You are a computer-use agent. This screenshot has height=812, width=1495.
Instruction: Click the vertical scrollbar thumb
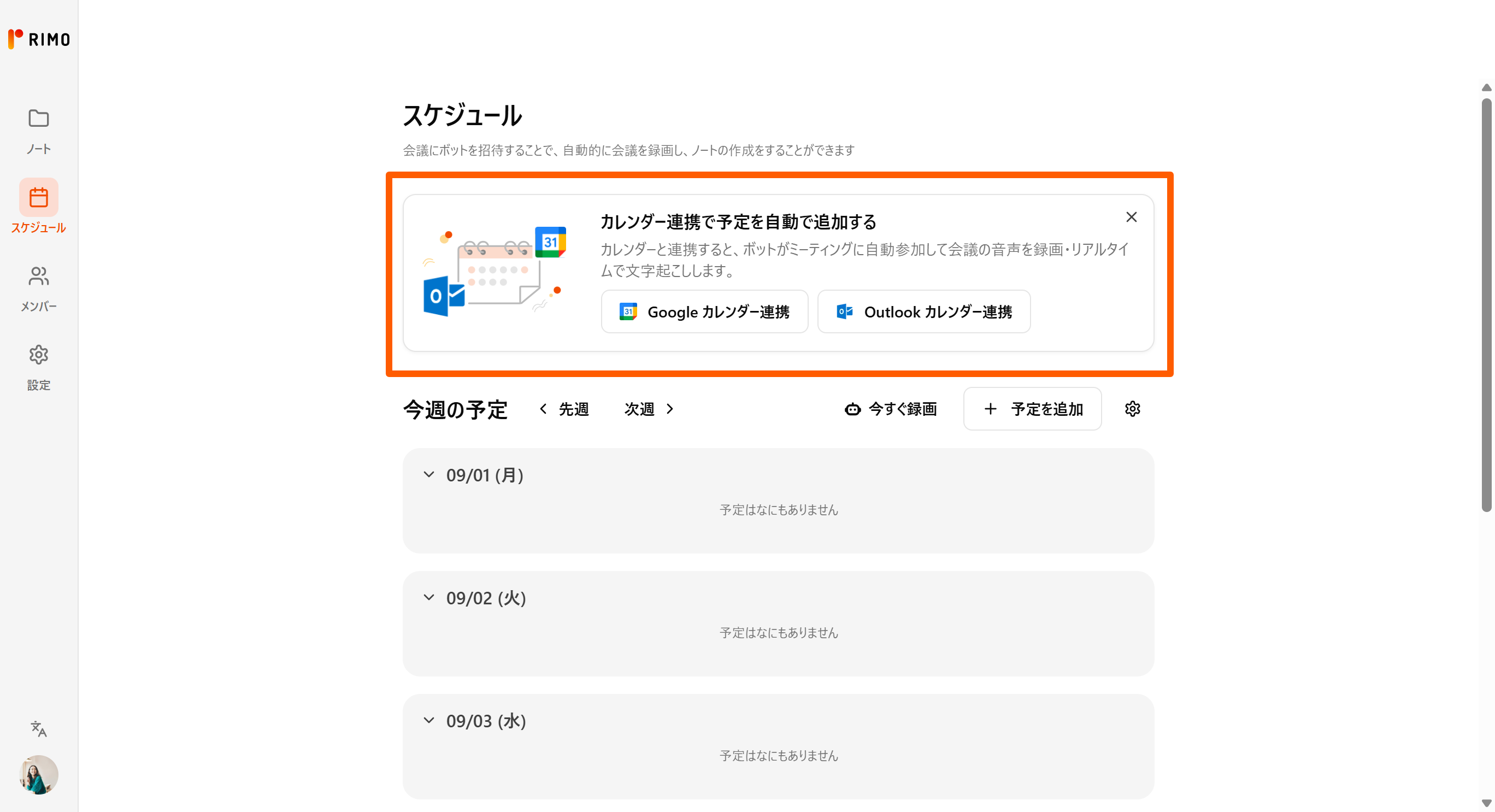(x=1486, y=305)
